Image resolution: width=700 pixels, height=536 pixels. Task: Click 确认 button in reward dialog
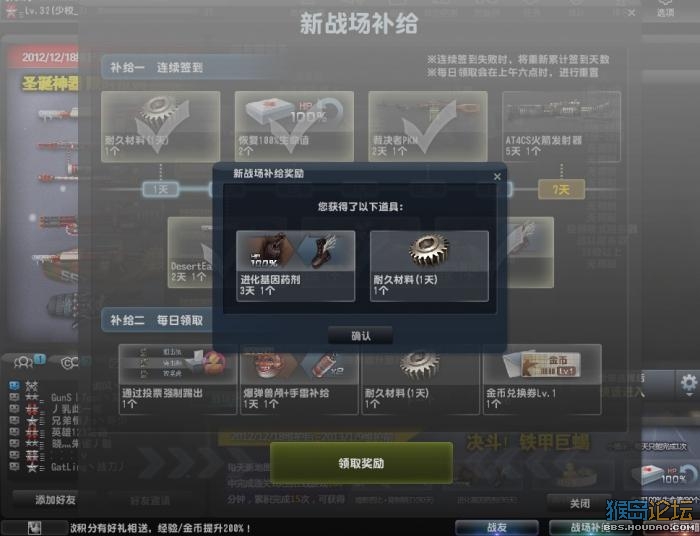click(360, 335)
